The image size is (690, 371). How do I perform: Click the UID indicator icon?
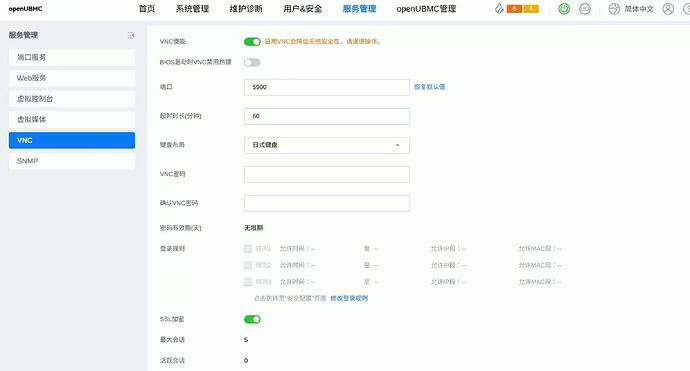click(585, 9)
